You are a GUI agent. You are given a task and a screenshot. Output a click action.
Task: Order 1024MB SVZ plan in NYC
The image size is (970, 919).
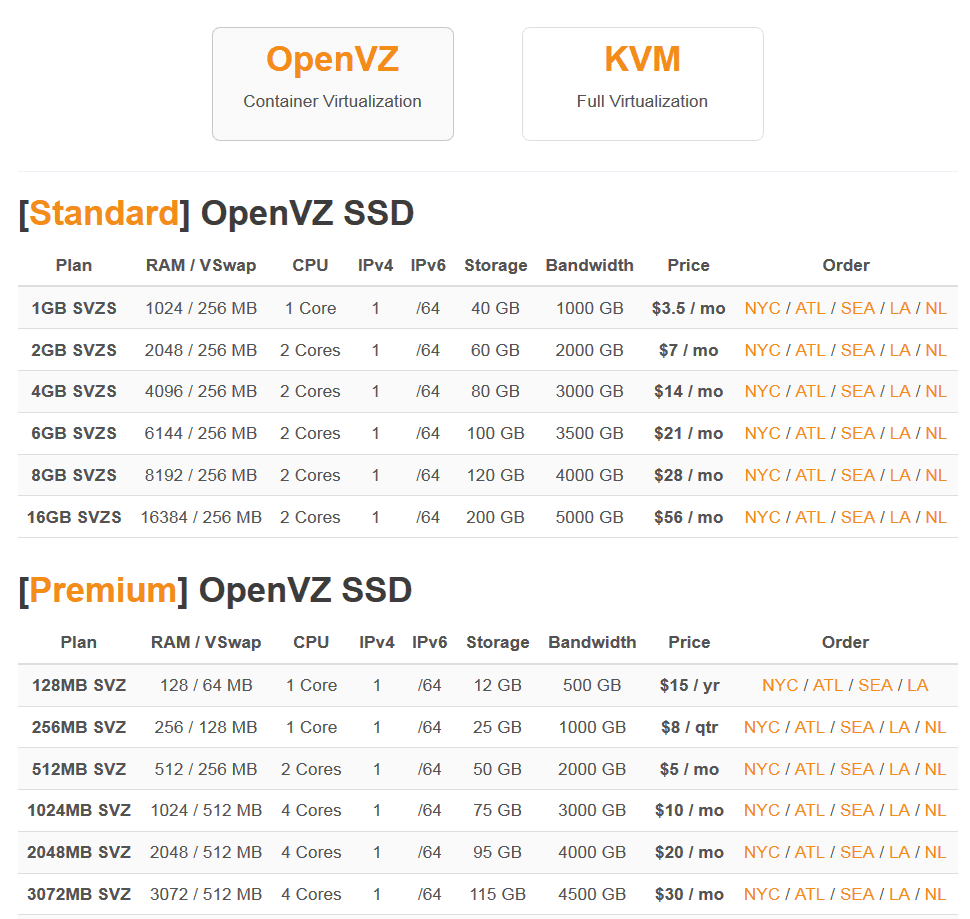(762, 810)
